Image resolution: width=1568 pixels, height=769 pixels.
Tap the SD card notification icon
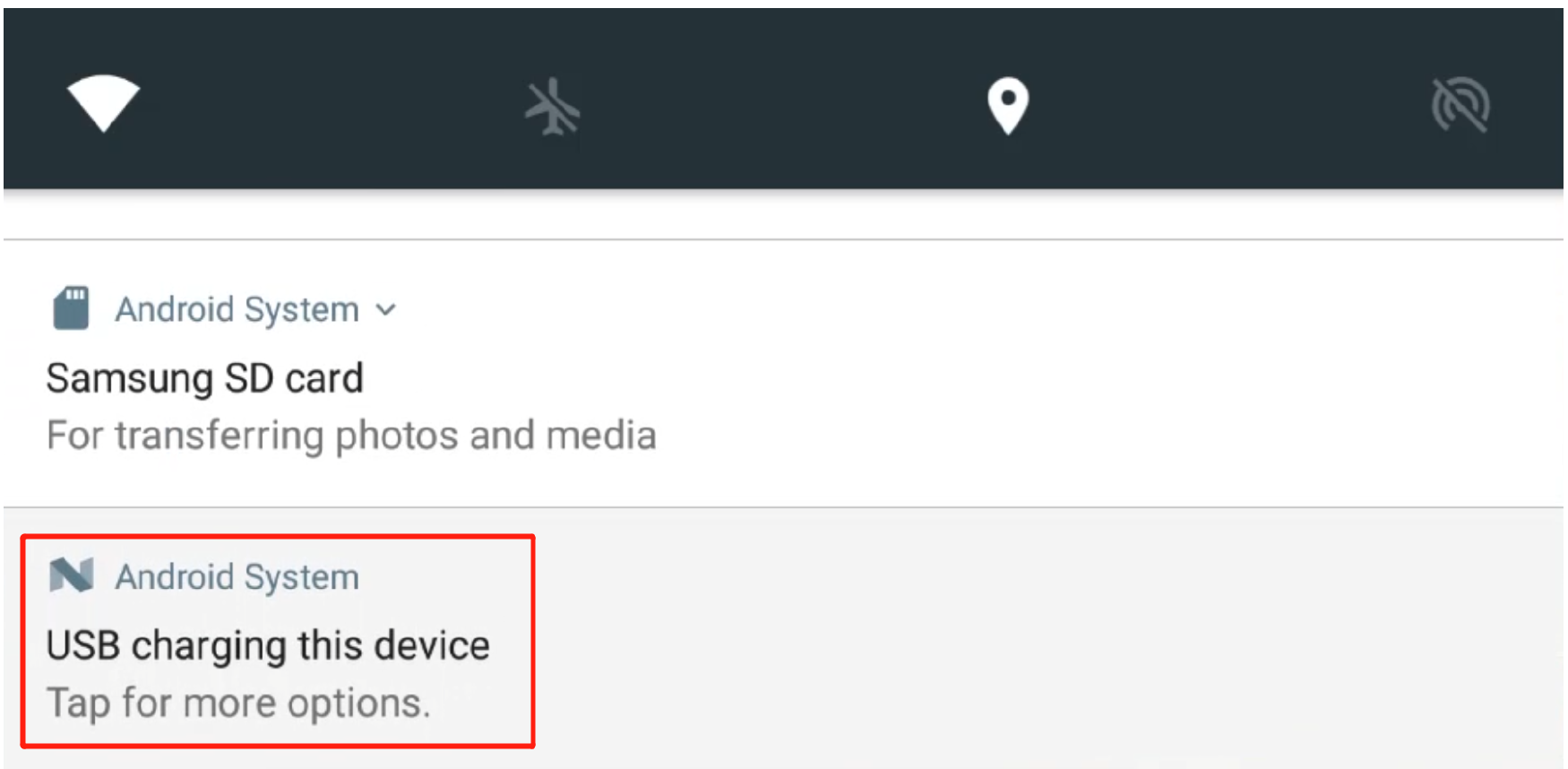(71, 308)
